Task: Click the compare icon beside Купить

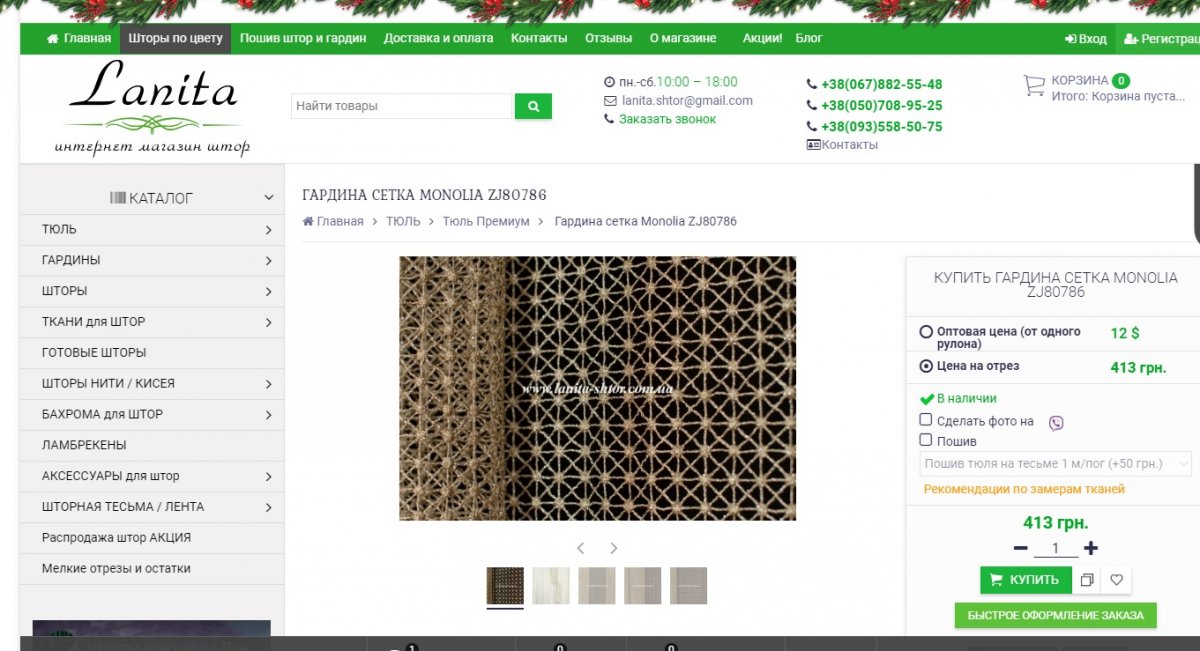Action: pyautogui.click(x=1088, y=580)
